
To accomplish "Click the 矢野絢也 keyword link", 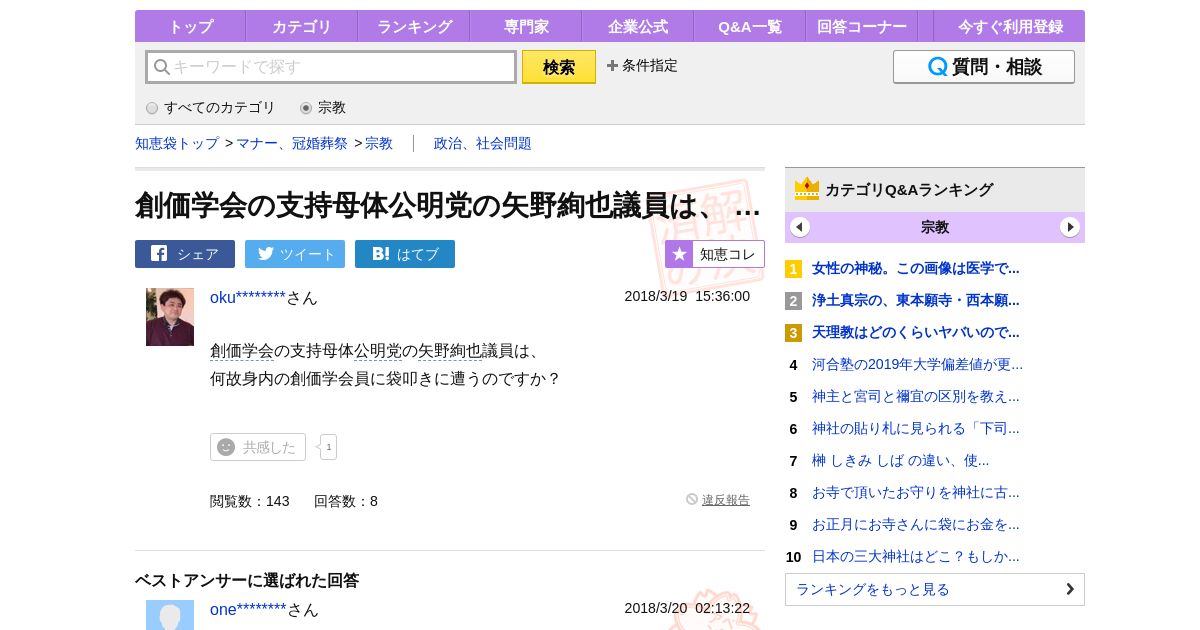I will (450, 351).
